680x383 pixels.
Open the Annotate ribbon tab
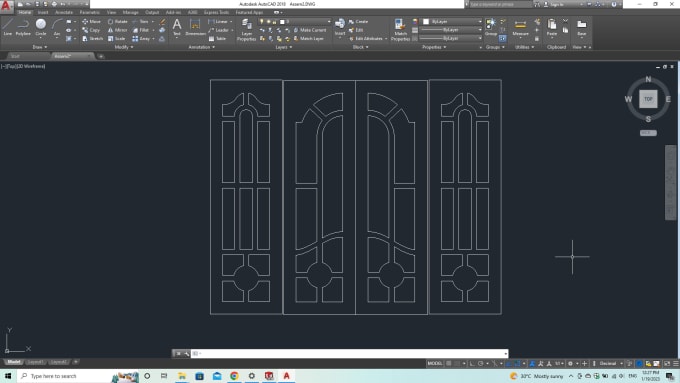tap(64, 12)
